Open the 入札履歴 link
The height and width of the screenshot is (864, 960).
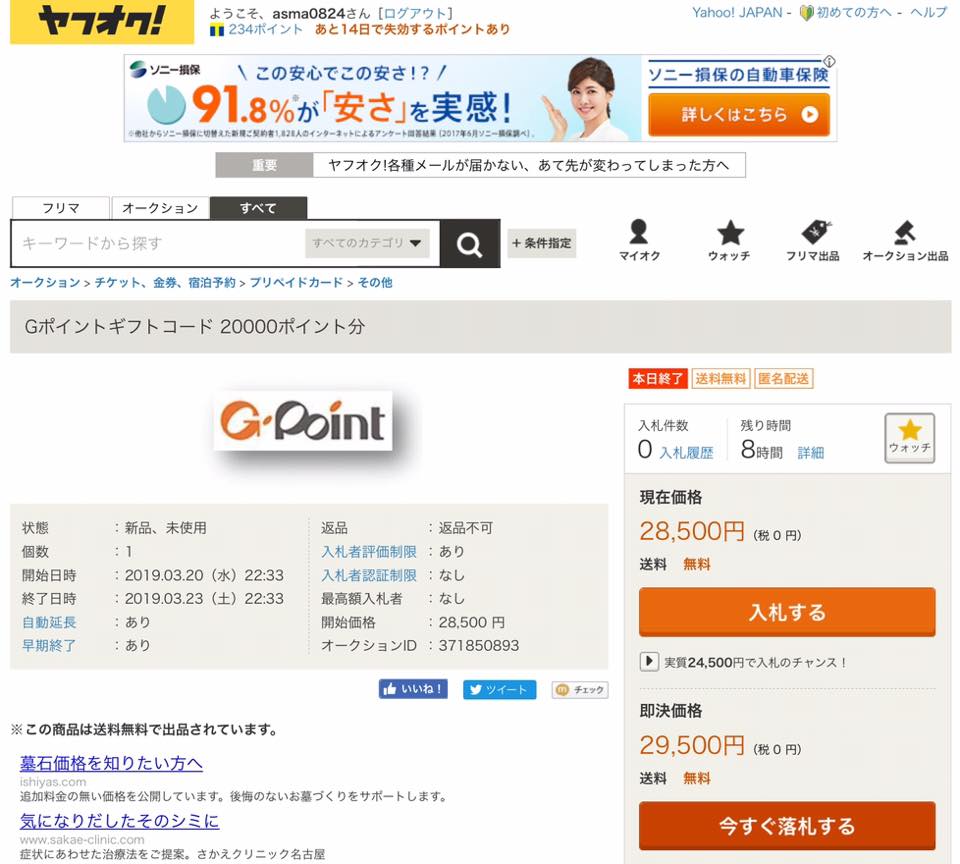pos(686,453)
